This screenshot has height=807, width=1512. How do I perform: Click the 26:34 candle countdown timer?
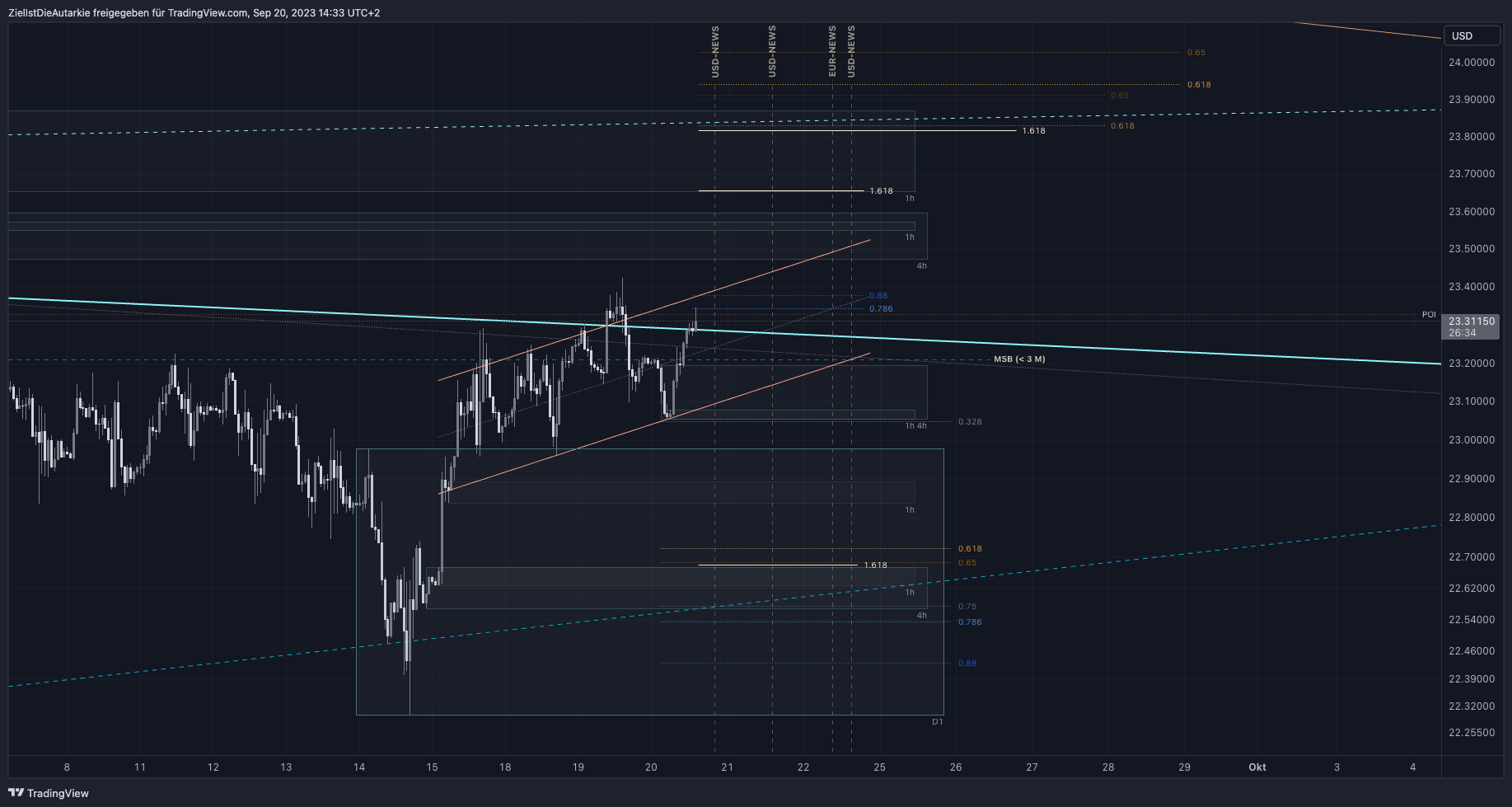pyautogui.click(x=1463, y=333)
